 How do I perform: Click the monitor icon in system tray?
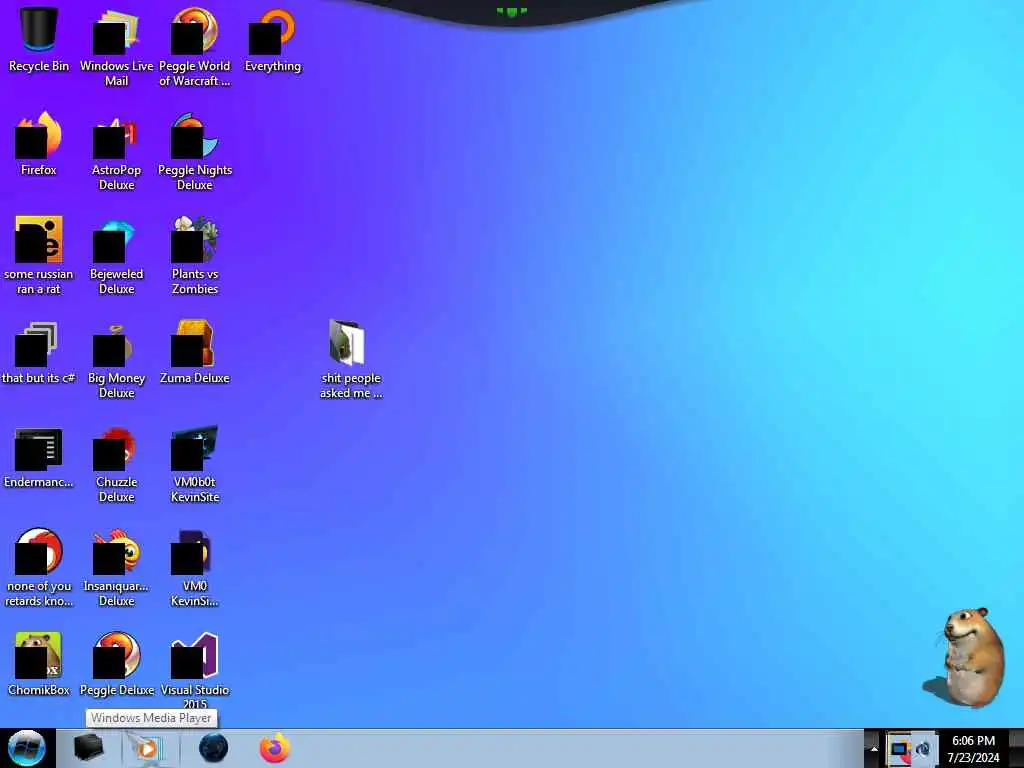click(x=899, y=749)
